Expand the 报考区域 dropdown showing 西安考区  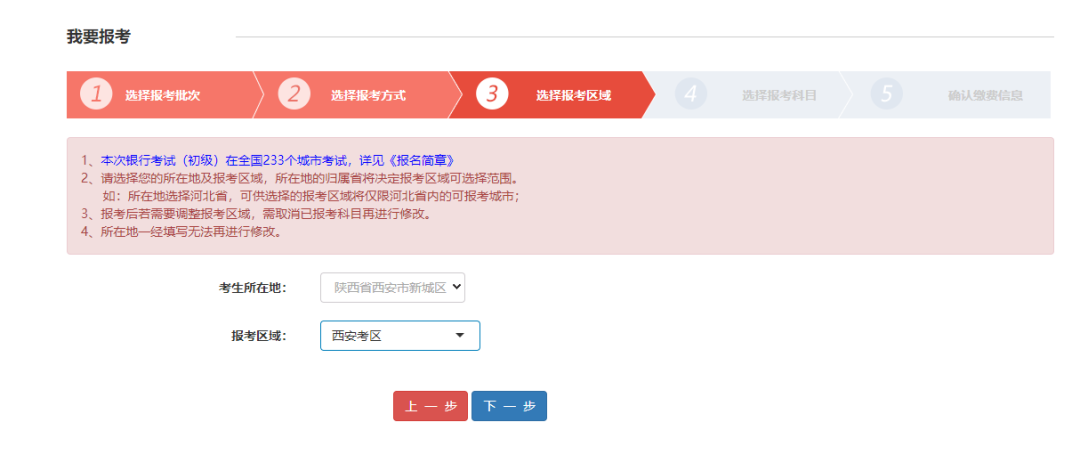(400, 335)
